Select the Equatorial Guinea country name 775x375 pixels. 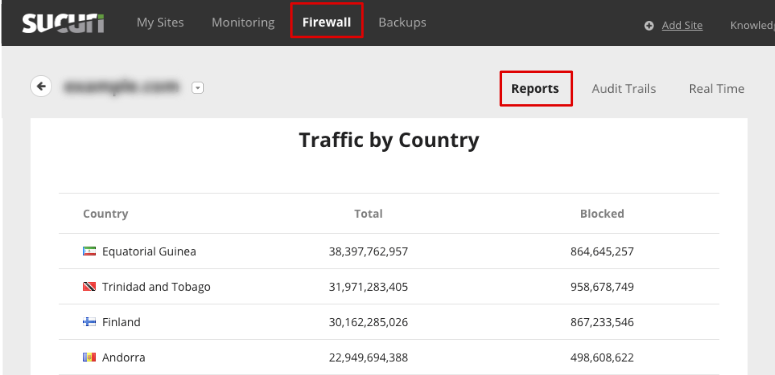tap(149, 251)
